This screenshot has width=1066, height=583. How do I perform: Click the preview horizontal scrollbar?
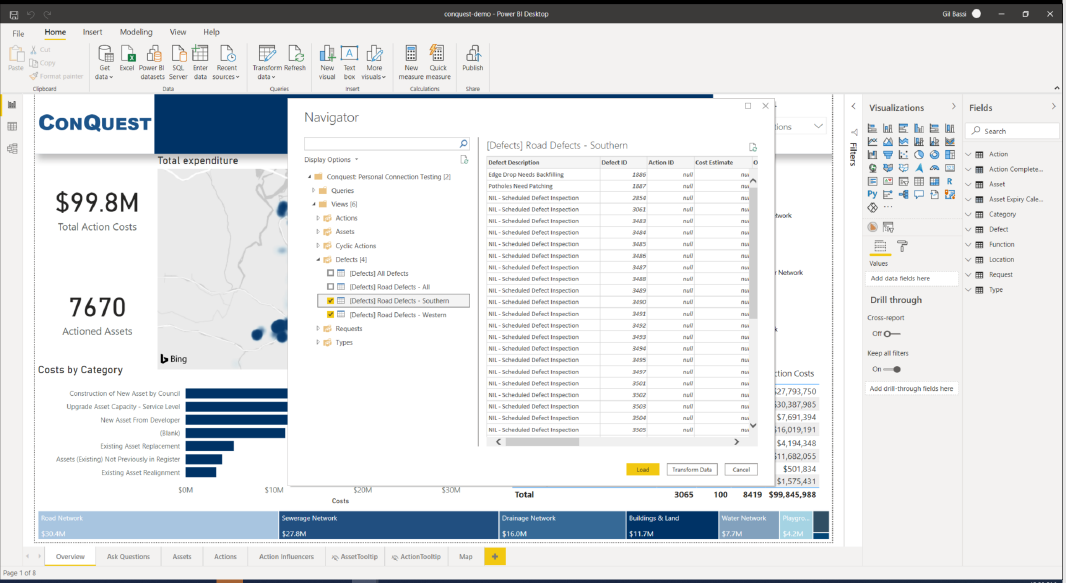[542, 442]
